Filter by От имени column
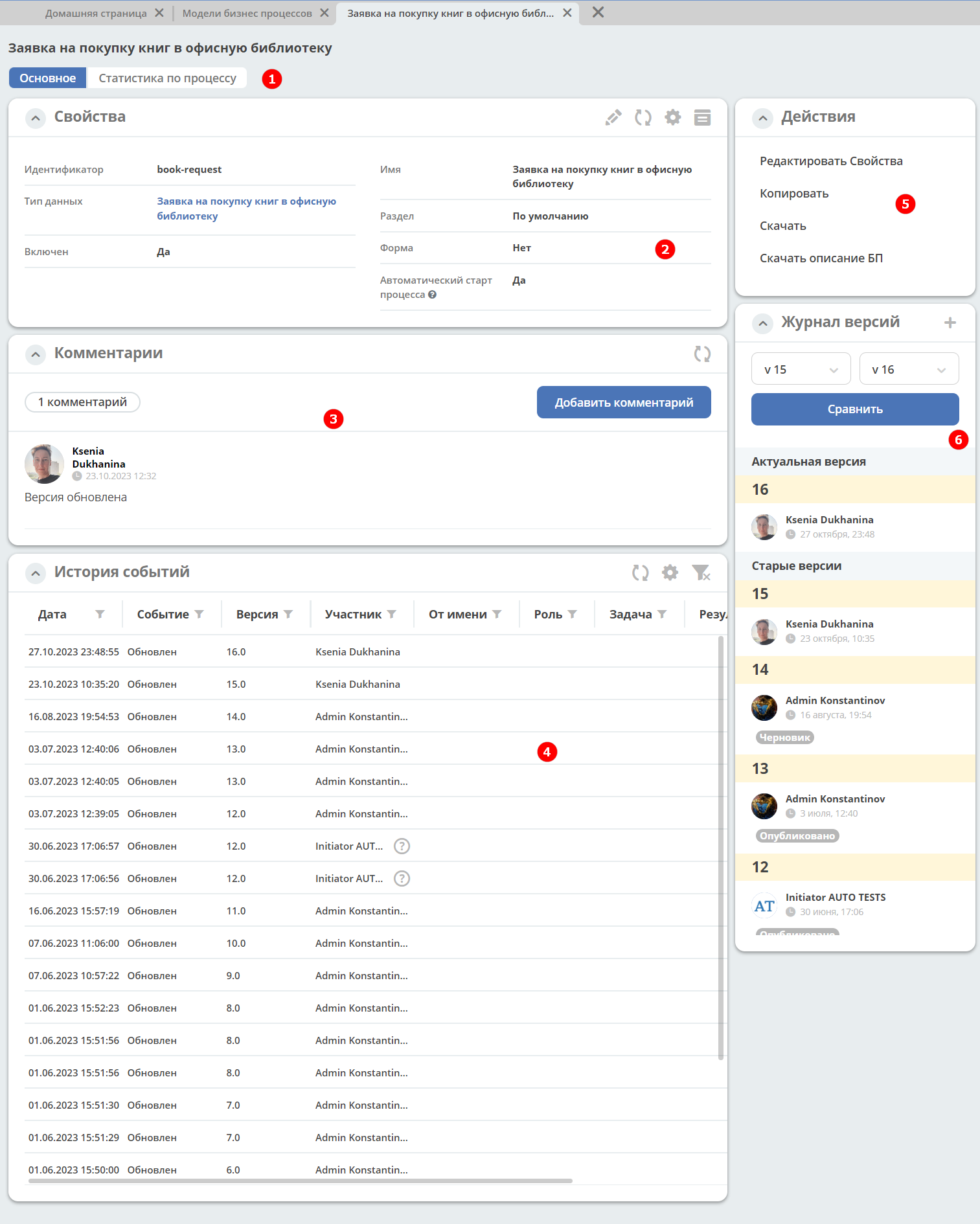Screen dimensions: 980x1224 point(497,614)
